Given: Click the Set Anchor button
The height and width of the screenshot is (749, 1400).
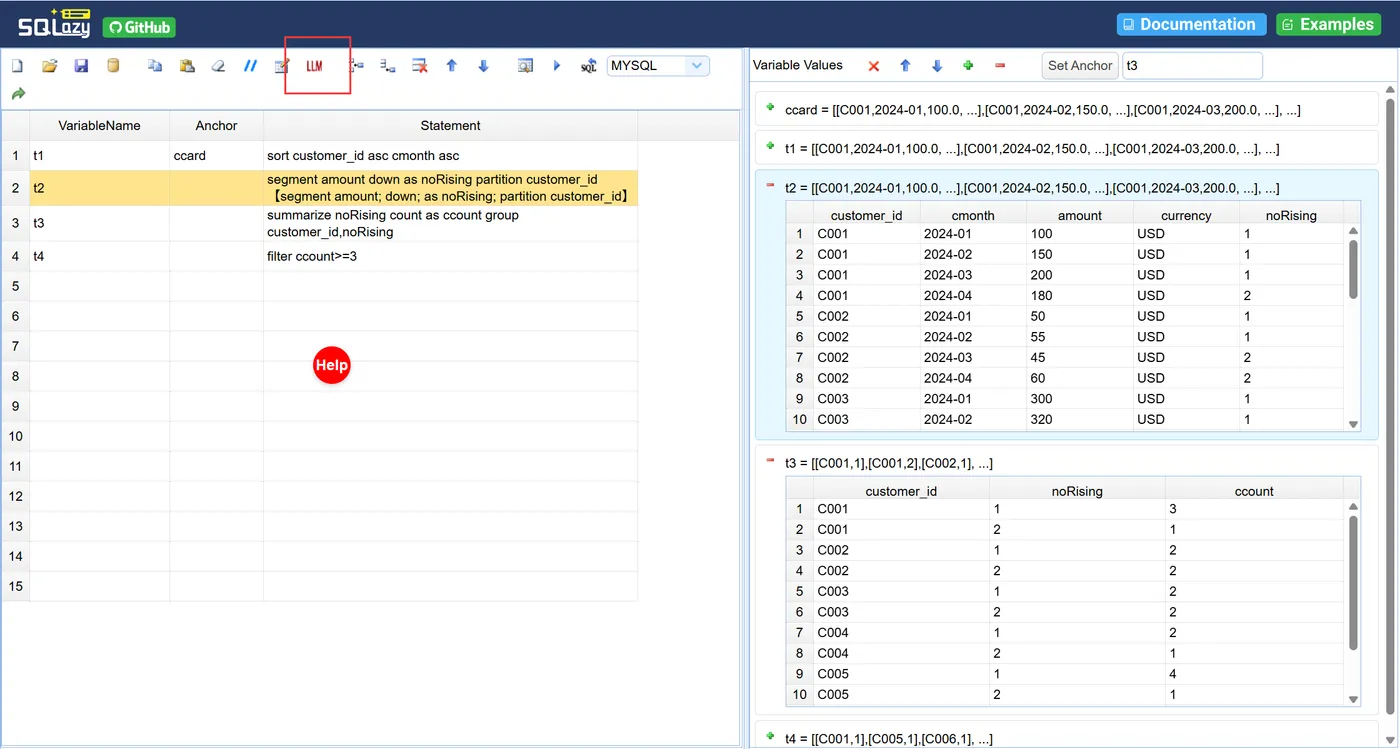Looking at the screenshot, I should click(x=1079, y=66).
